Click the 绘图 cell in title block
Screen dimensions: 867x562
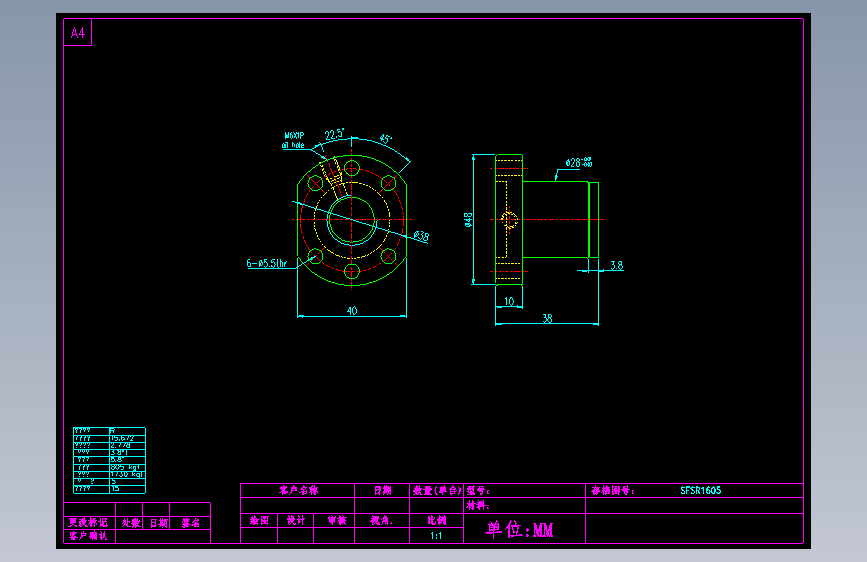point(259,521)
